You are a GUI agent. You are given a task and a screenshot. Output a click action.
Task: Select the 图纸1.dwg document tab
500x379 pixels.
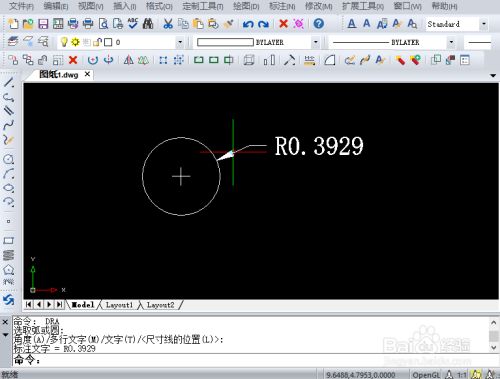click(x=59, y=74)
